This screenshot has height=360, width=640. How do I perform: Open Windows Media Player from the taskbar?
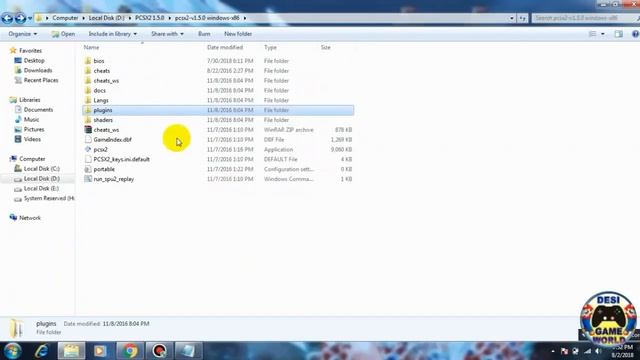click(x=100, y=351)
